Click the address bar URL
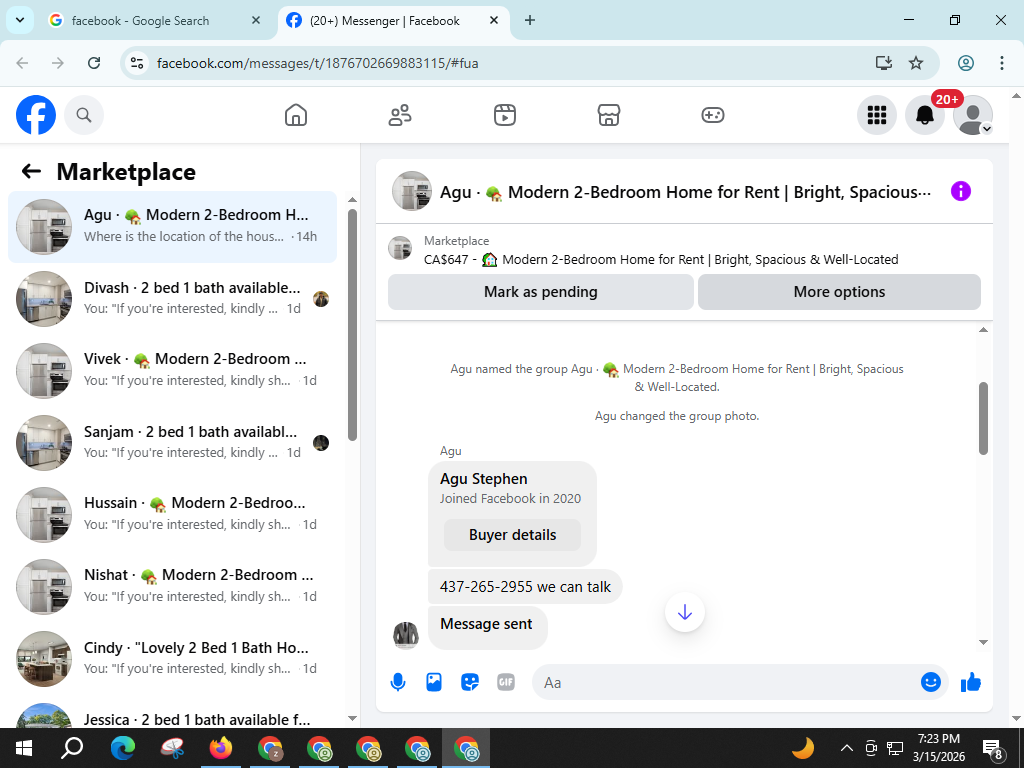 [x=317, y=63]
